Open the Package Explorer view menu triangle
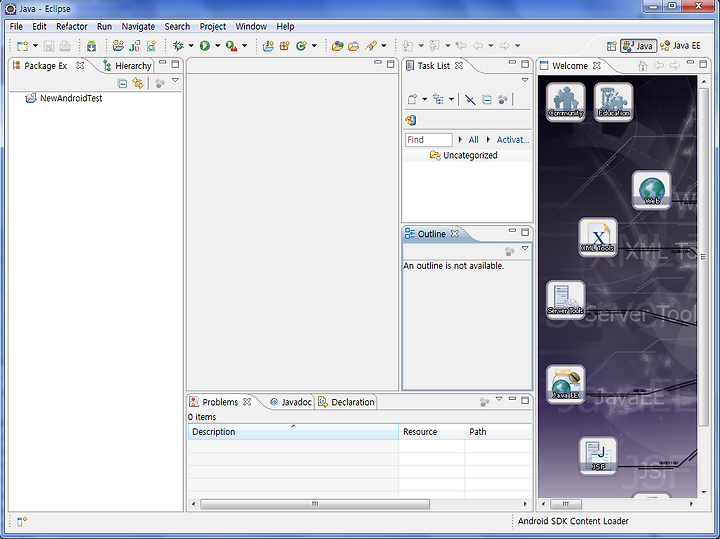The height and width of the screenshot is (539, 720). 175,80
